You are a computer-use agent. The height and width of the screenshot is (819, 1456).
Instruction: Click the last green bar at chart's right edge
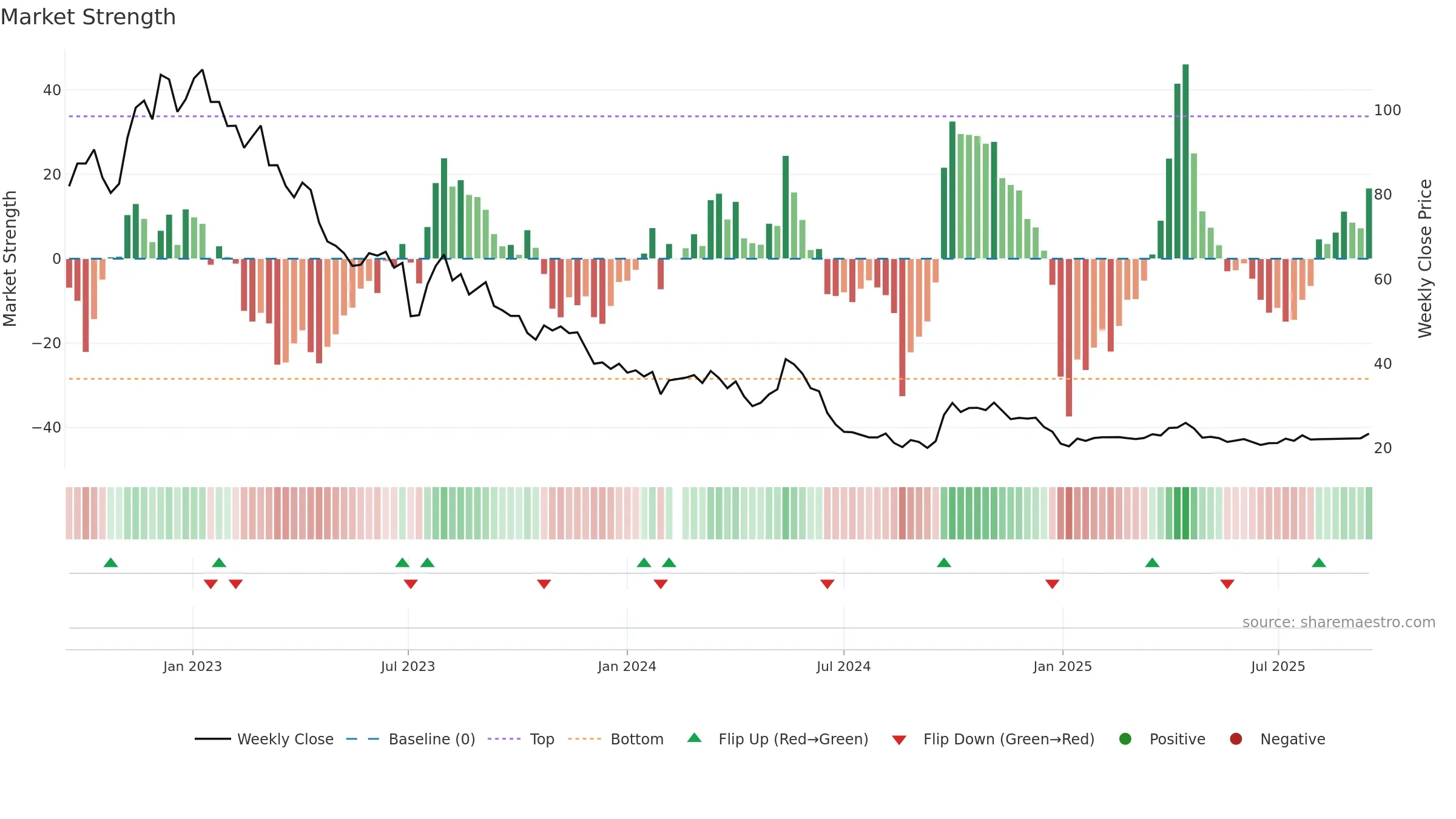[1369, 223]
